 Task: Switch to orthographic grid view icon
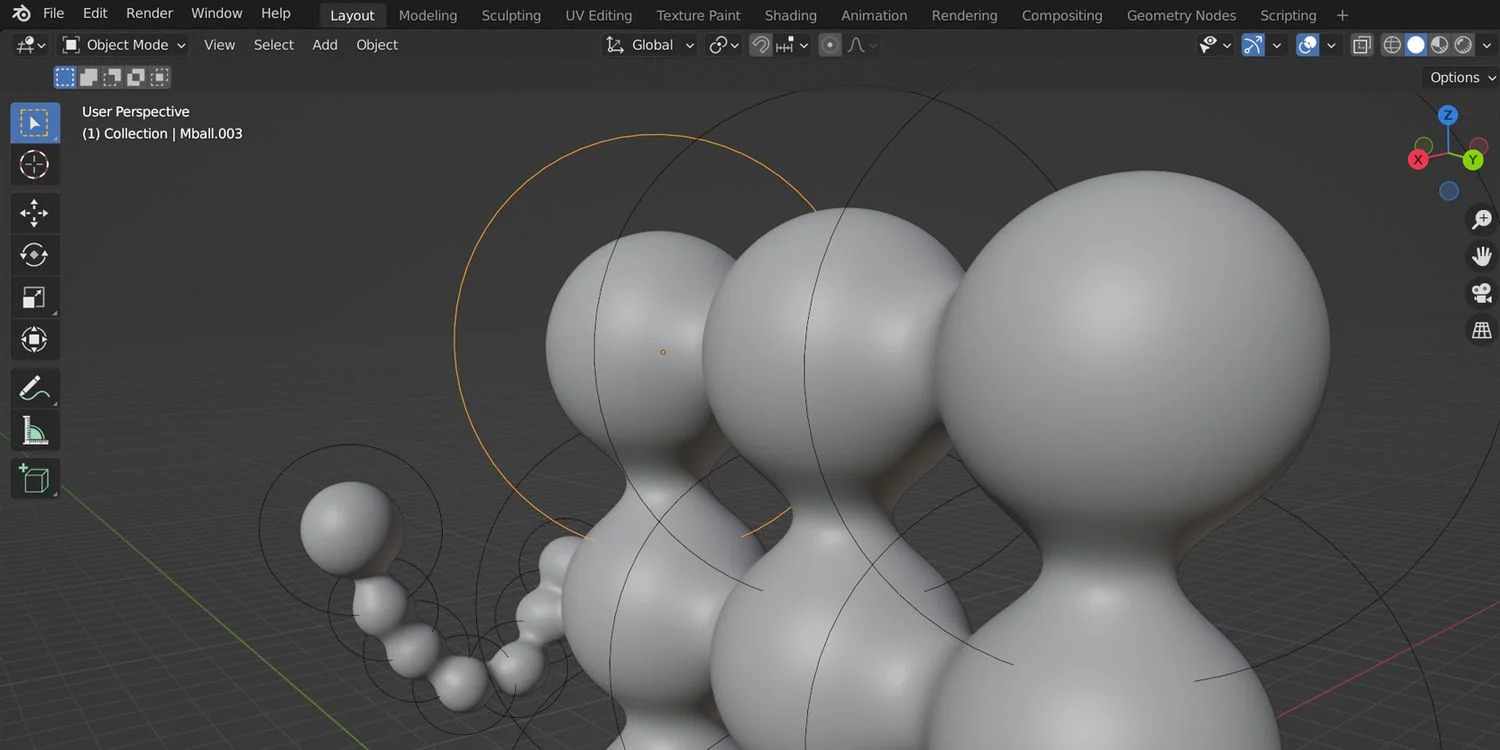(x=1481, y=330)
